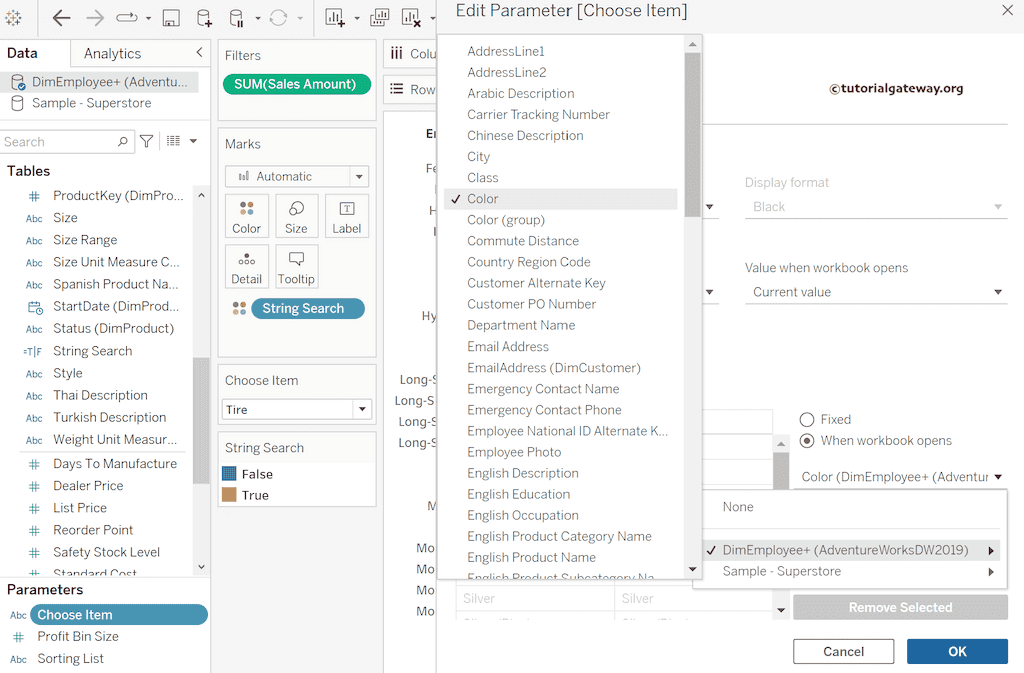
Task: Switch to the Data tab
Action: (x=22, y=53)
